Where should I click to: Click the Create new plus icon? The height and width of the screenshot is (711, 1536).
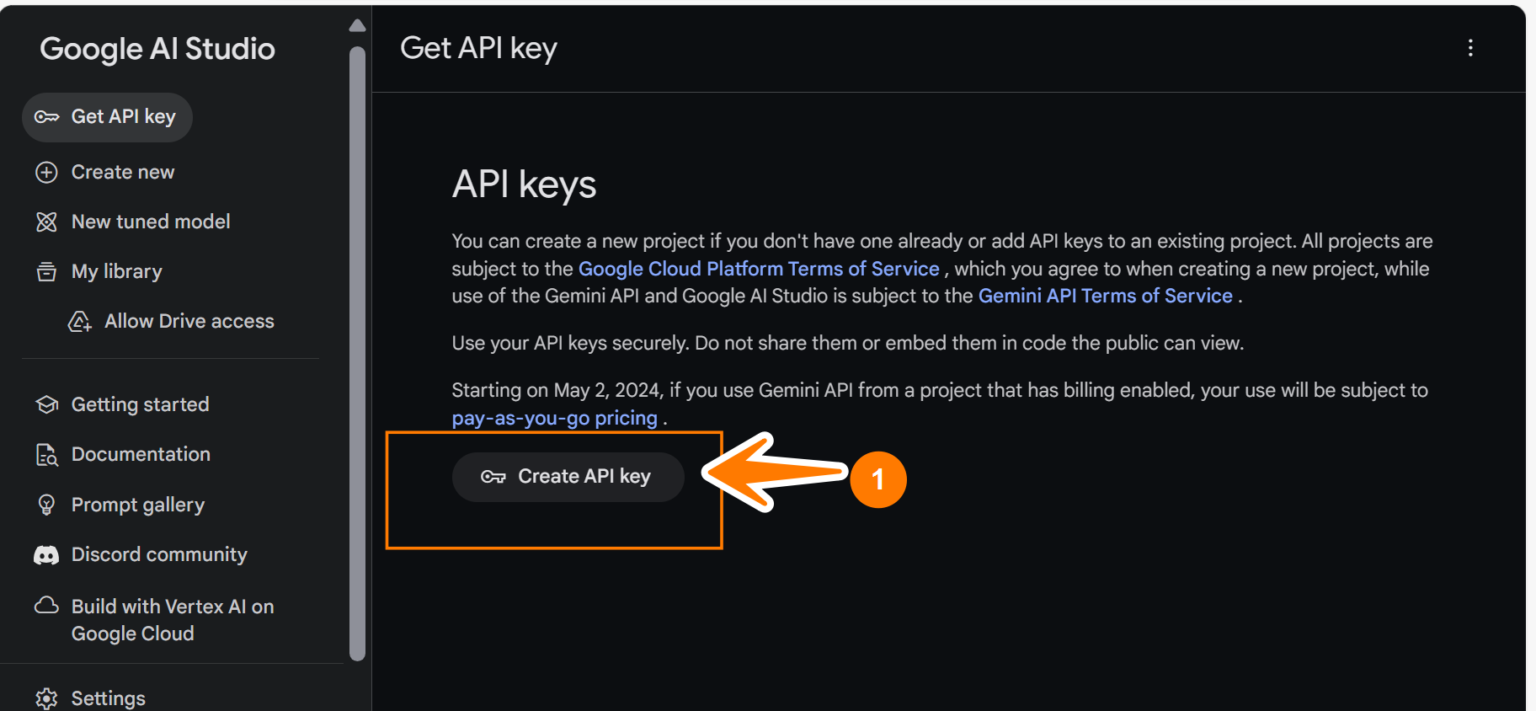[47, 171]
